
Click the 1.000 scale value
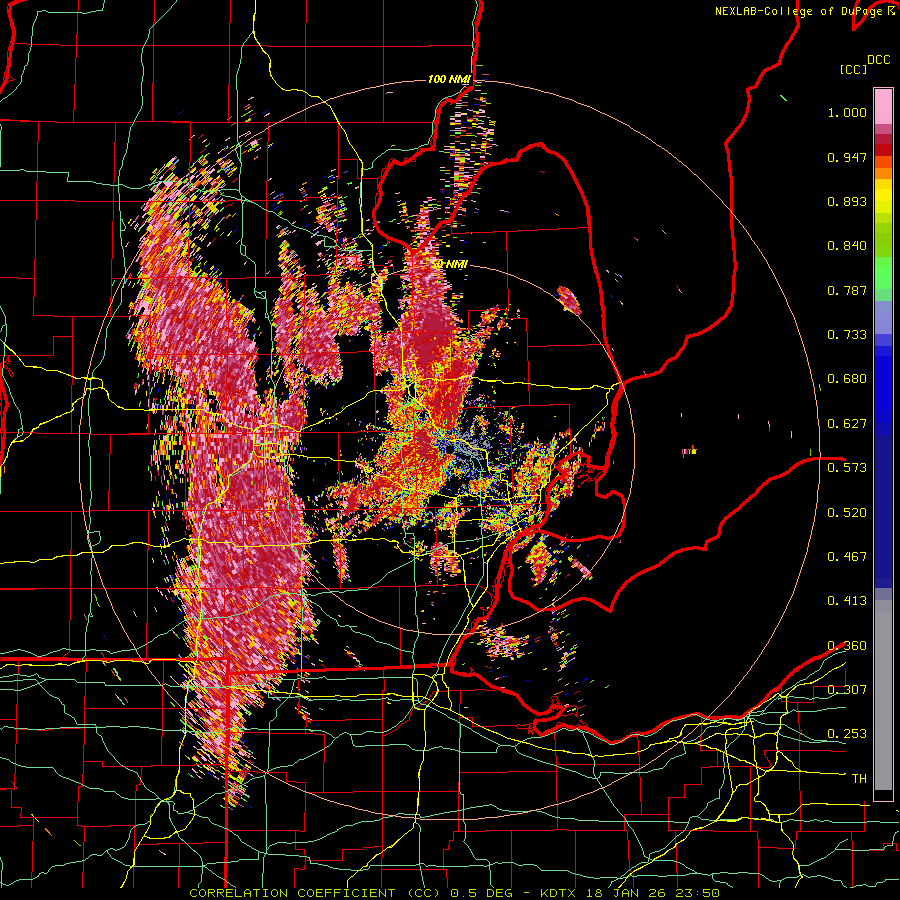[847, 112]
